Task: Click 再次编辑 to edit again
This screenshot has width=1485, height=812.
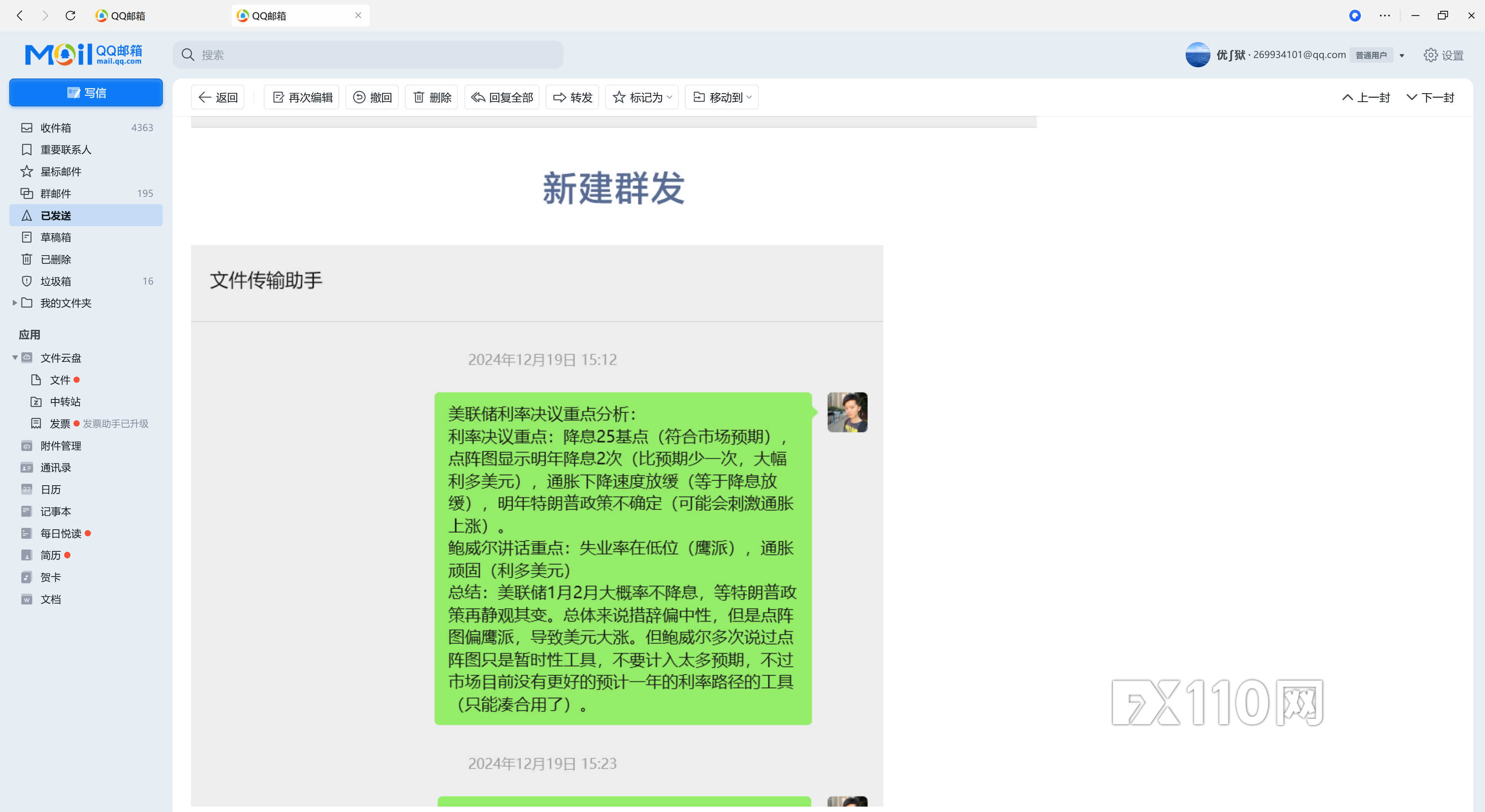Action: [x=302, y=97]
